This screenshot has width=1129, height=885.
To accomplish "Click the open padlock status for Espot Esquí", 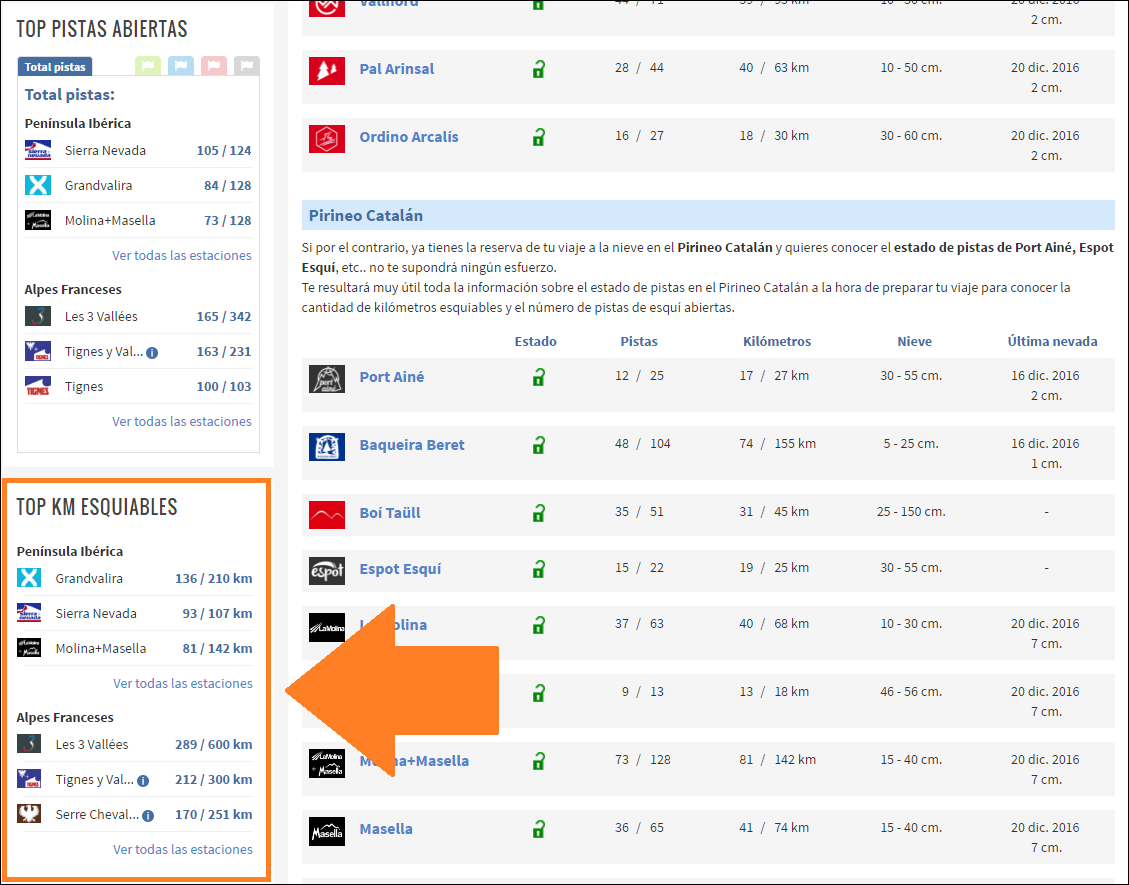I will click(x=539, y=569).
